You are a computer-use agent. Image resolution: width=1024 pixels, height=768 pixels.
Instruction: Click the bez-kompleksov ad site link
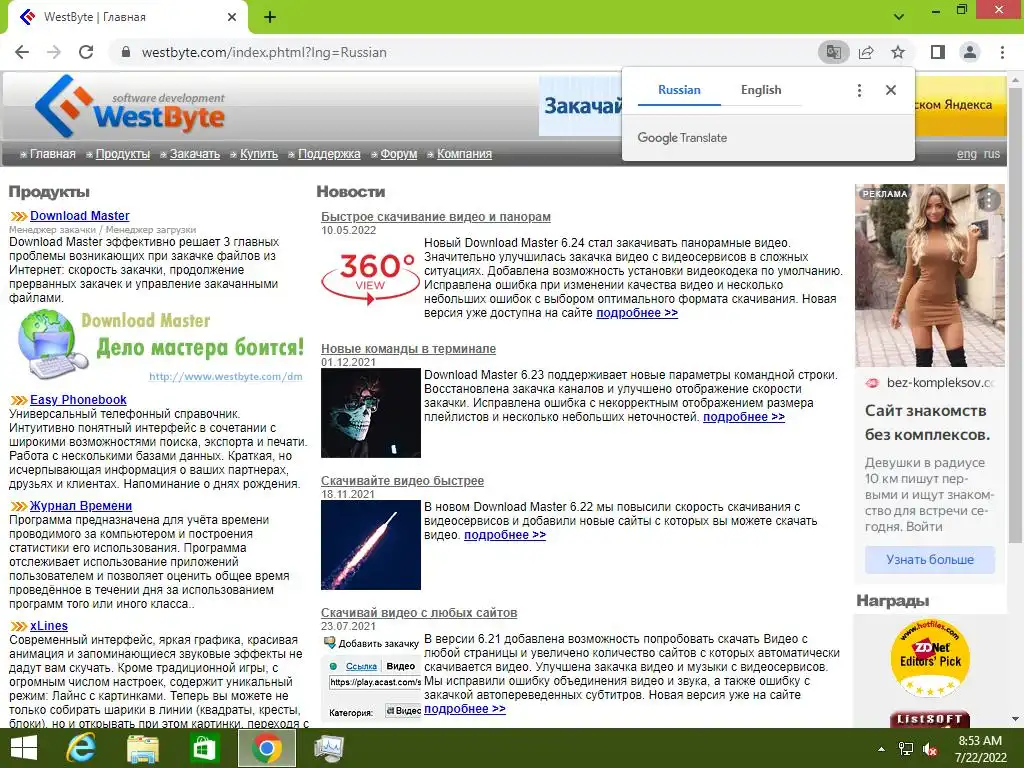click(939, 383)
